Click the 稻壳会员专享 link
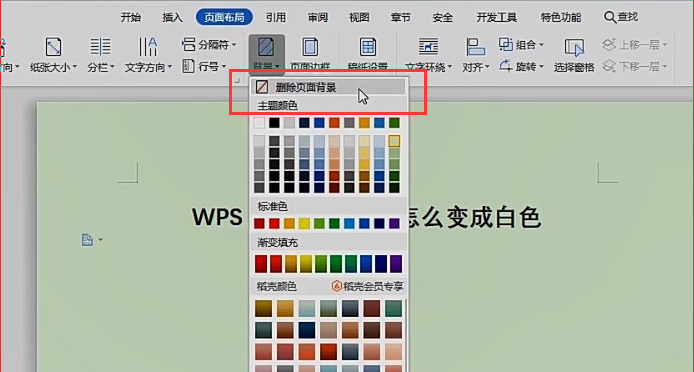The image size is (694, 372). point(367,287)
